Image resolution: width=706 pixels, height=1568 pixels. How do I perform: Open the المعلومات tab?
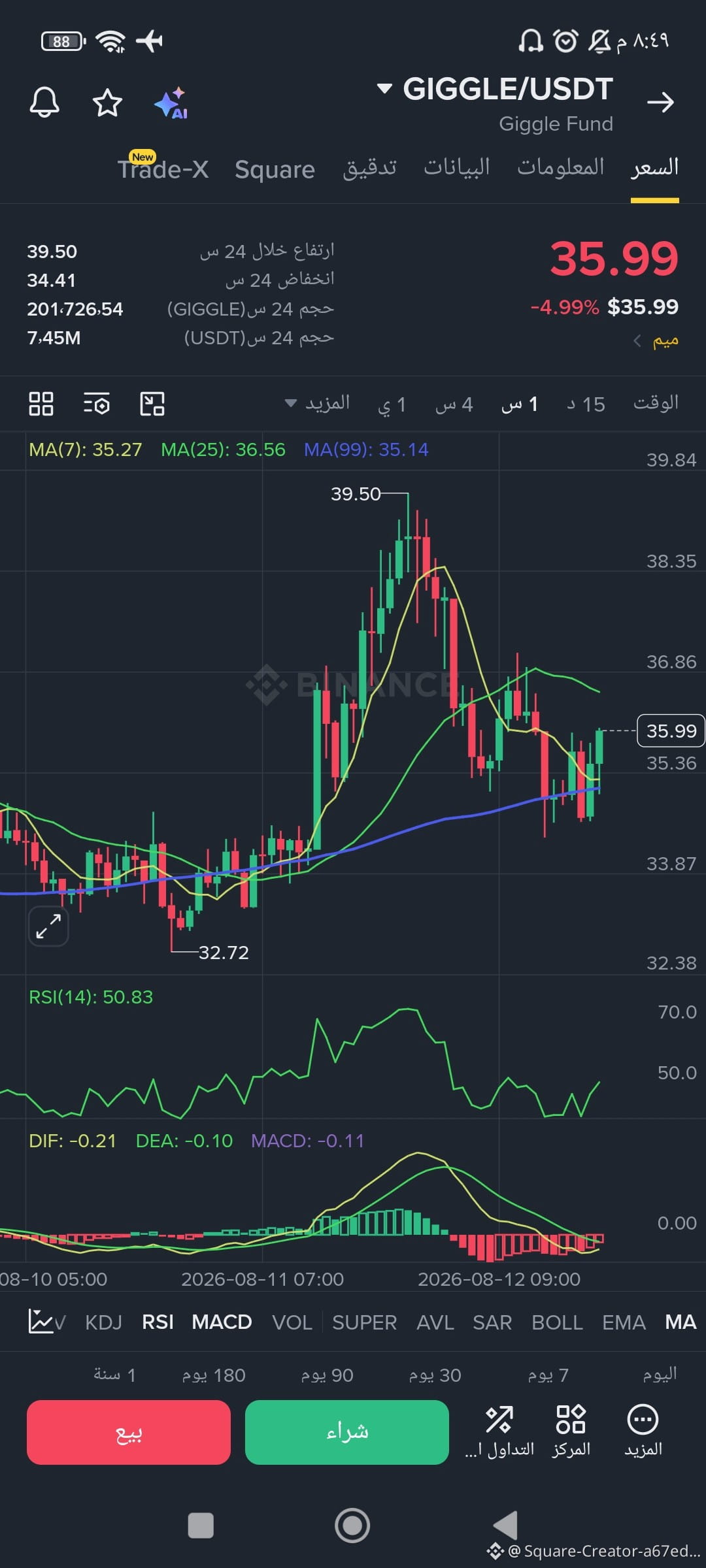[560, 167]
